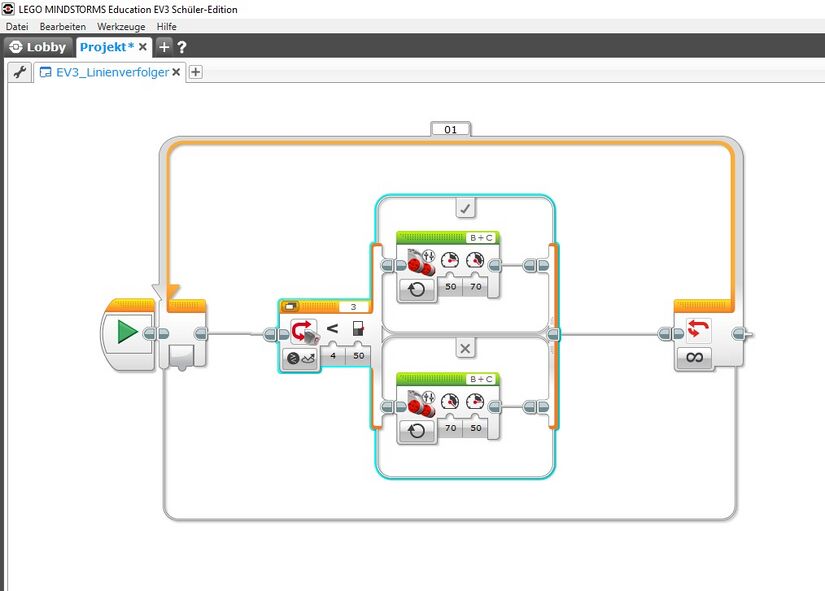Click the loop name field labeled 01
The width and height of the screenshot is (825, 591).
point(450,130)
